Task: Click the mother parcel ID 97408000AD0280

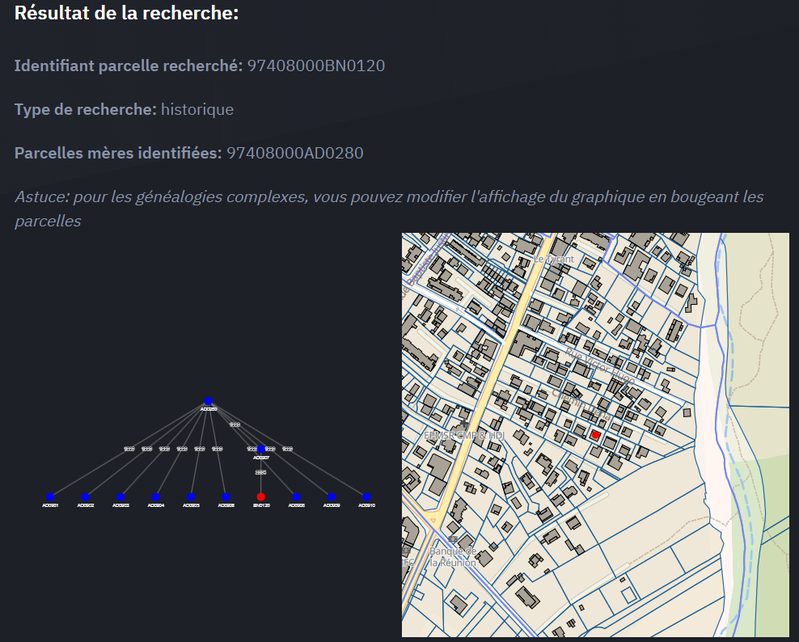Action: [295, 153]
